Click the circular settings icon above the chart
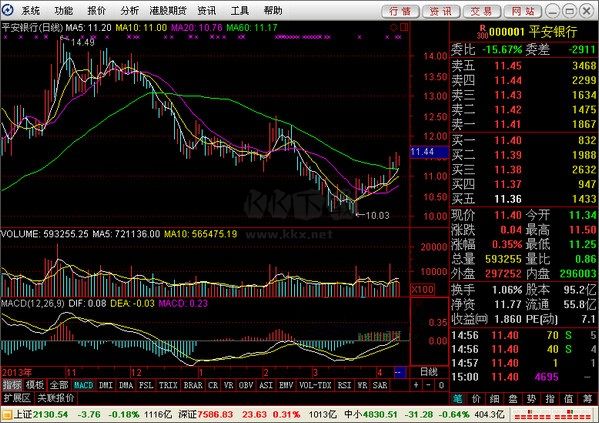Screen dimensions: 599x423 coord(394,28)
